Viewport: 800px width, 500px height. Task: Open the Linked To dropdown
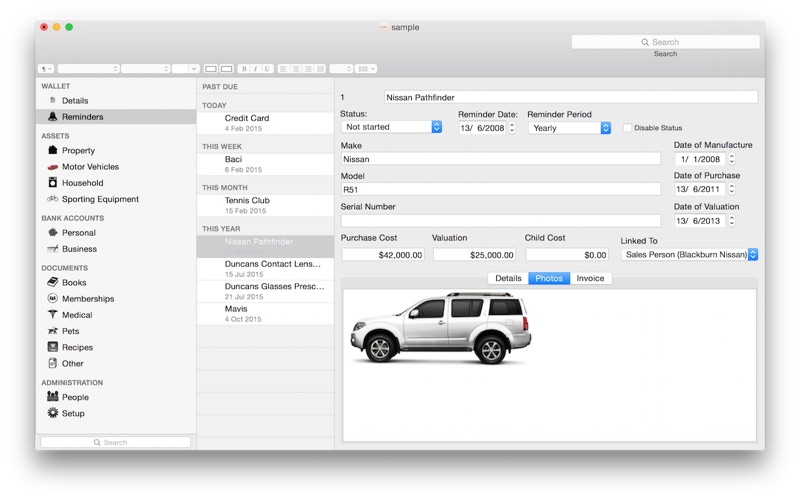point(689,255)
